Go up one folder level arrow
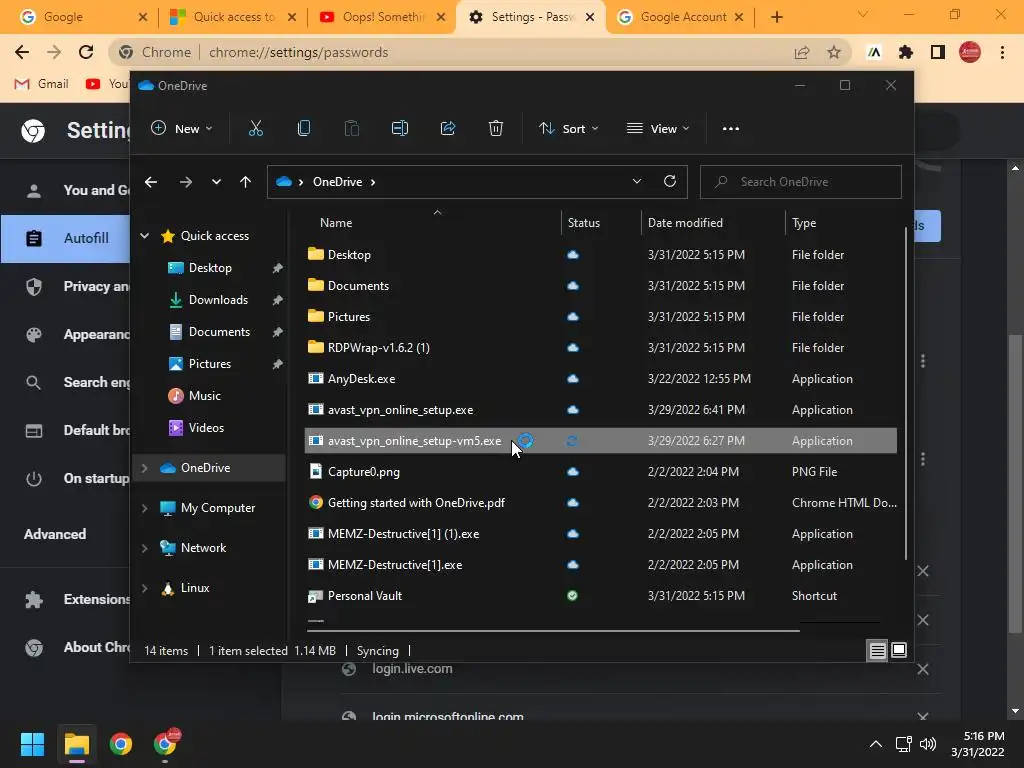This screenshot has height=768, width=1024. pos(246,182)
